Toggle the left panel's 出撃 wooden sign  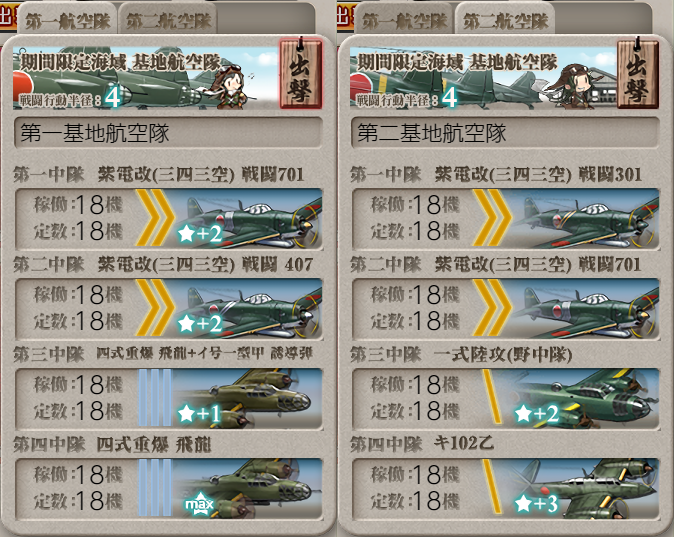click(300, 73)
